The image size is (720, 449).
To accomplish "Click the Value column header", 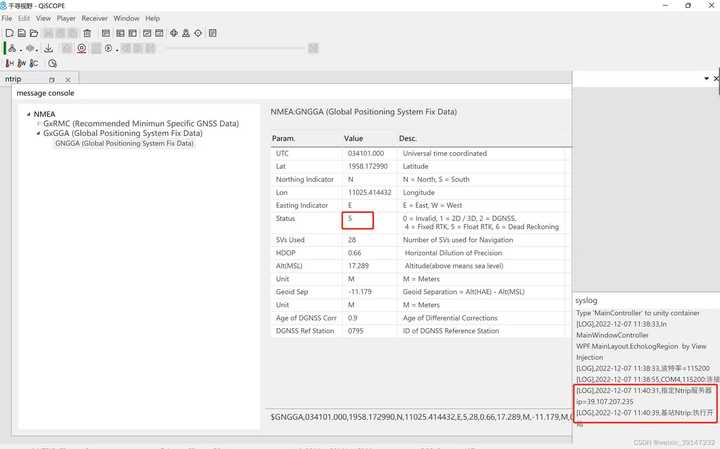I will pyautogui.click(x=354, y=138).
